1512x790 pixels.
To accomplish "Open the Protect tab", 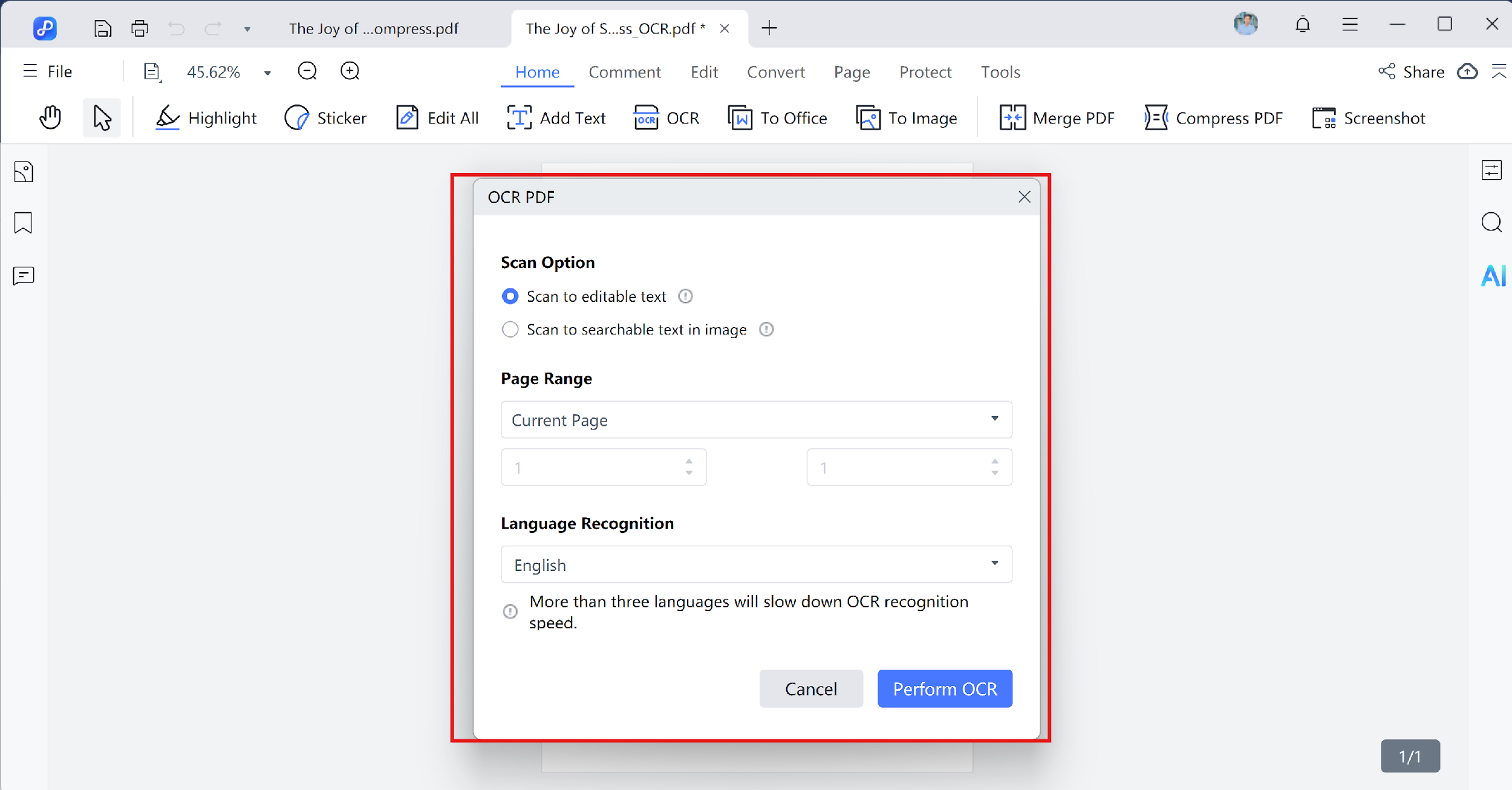I will coord(925,72).
